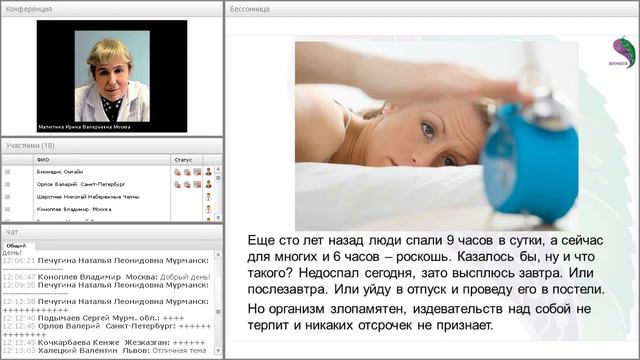
Task: Toggle row marker for Коноплев Владимир participant
Action: tap(7, 209)
